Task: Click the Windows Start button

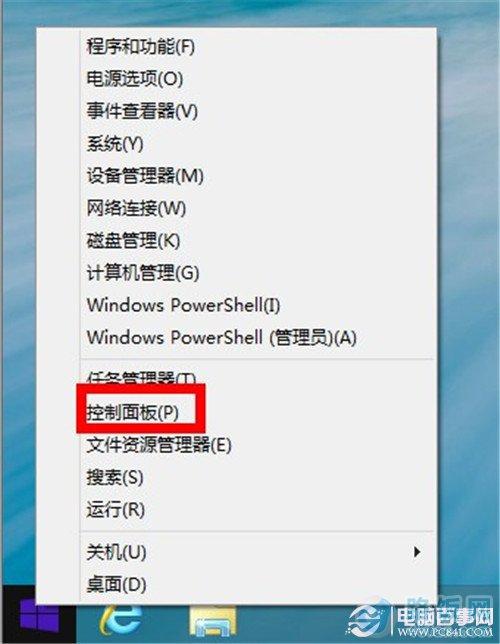Action: [39, 616]
